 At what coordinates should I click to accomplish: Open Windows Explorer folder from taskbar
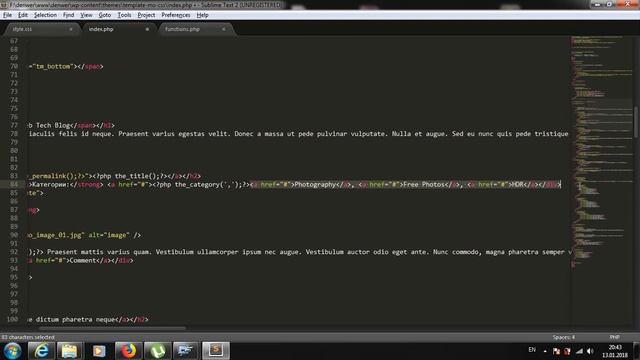coord(69,351)
